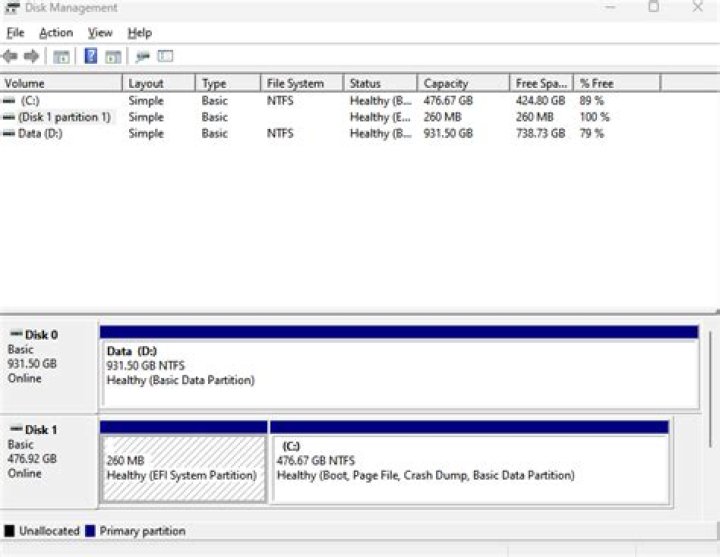Click the 260 MB capacity cell in list

coord(442,117)
